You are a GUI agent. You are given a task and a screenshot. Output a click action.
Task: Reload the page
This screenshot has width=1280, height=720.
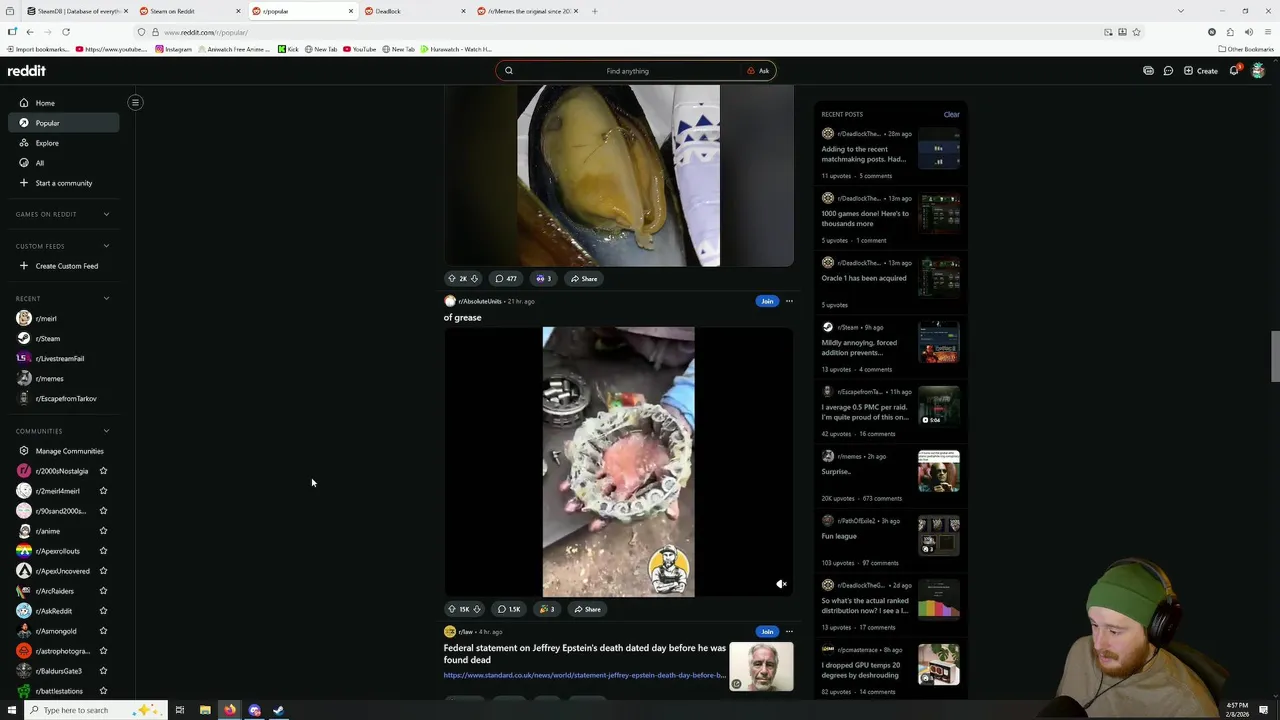(66, 32)
